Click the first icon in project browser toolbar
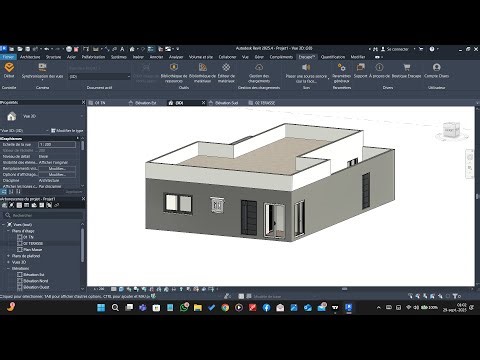The image size is (480, 360). (x=4, y=205)
